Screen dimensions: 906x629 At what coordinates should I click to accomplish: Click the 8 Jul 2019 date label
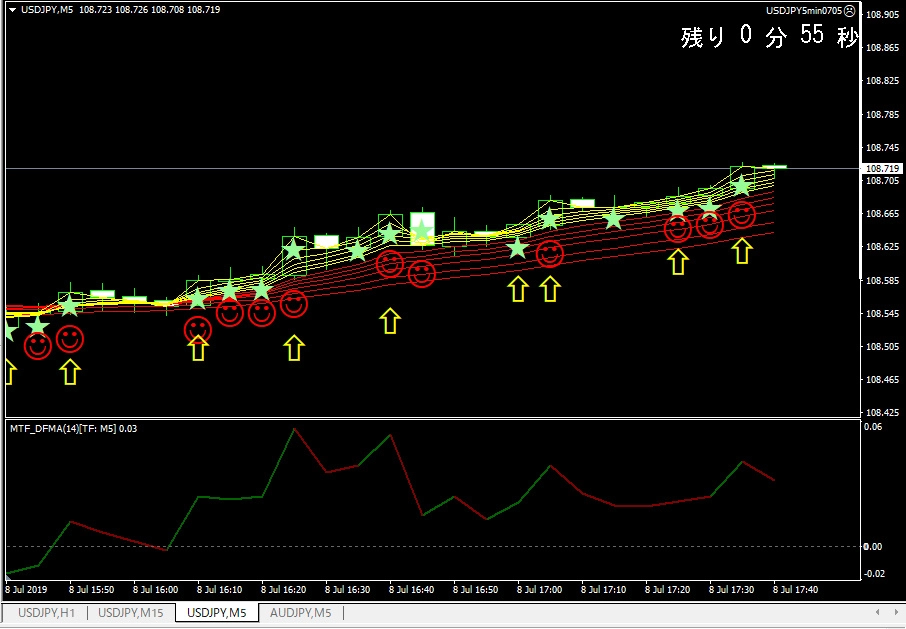tap(27, 590)
